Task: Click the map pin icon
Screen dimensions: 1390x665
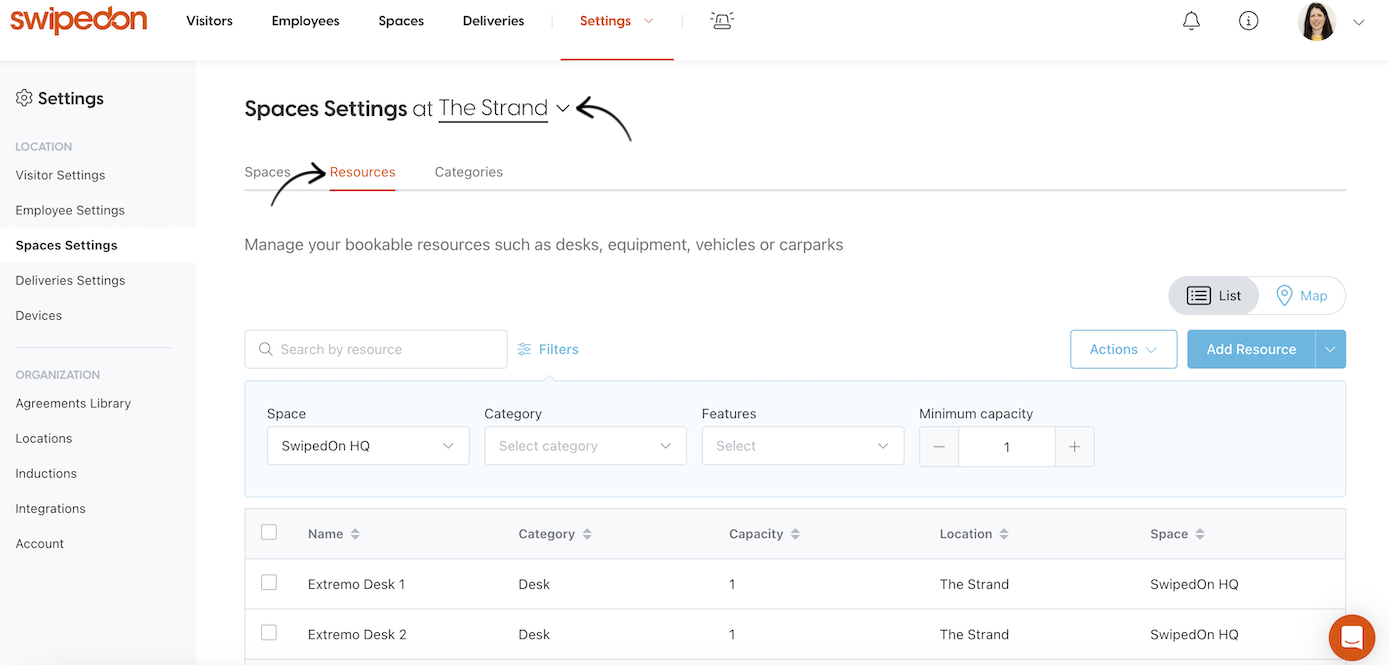Action: tap(1285, 296)
